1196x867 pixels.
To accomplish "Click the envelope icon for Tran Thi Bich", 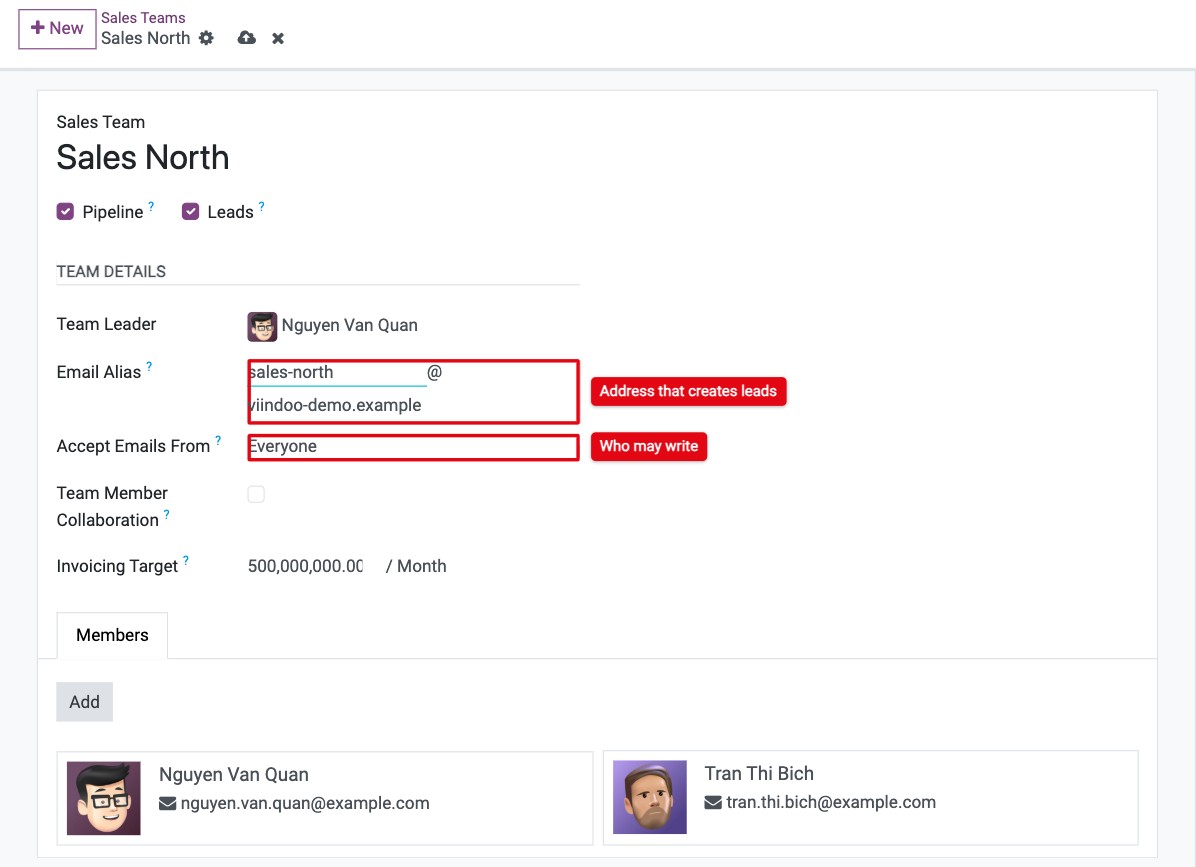I will (x=713, y=803).
